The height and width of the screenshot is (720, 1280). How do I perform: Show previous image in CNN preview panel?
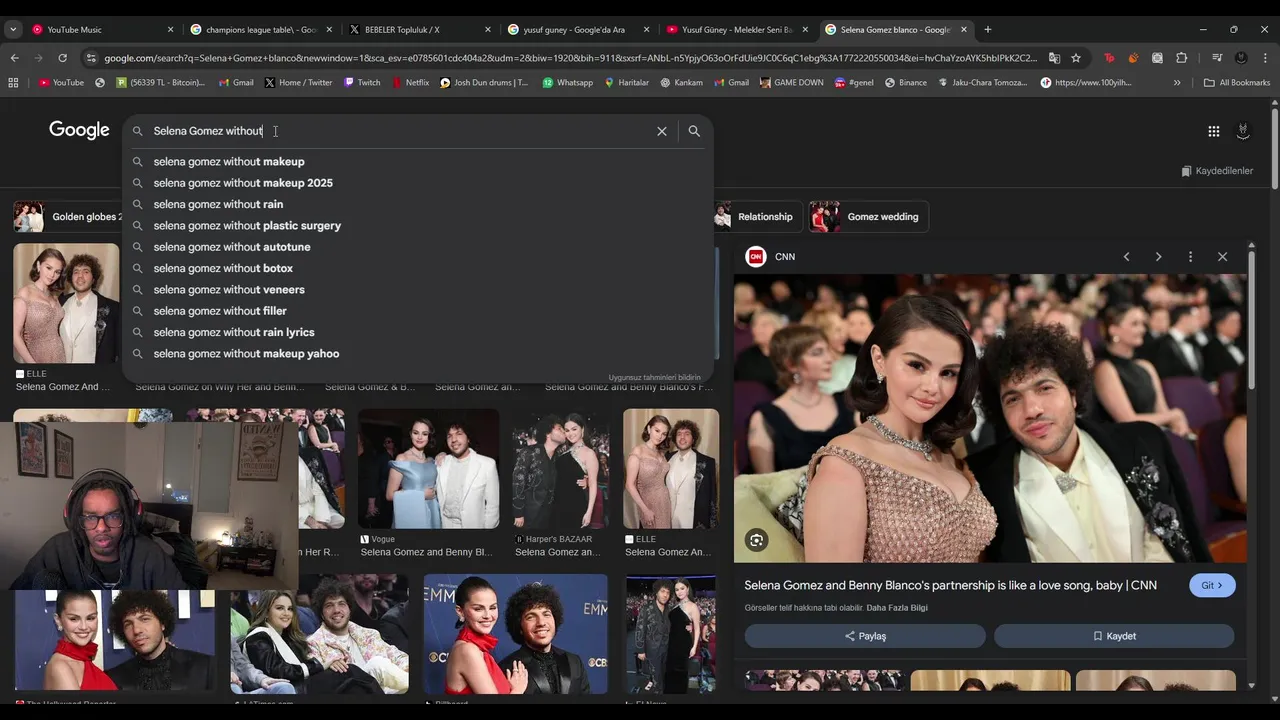coord(1126,257)
